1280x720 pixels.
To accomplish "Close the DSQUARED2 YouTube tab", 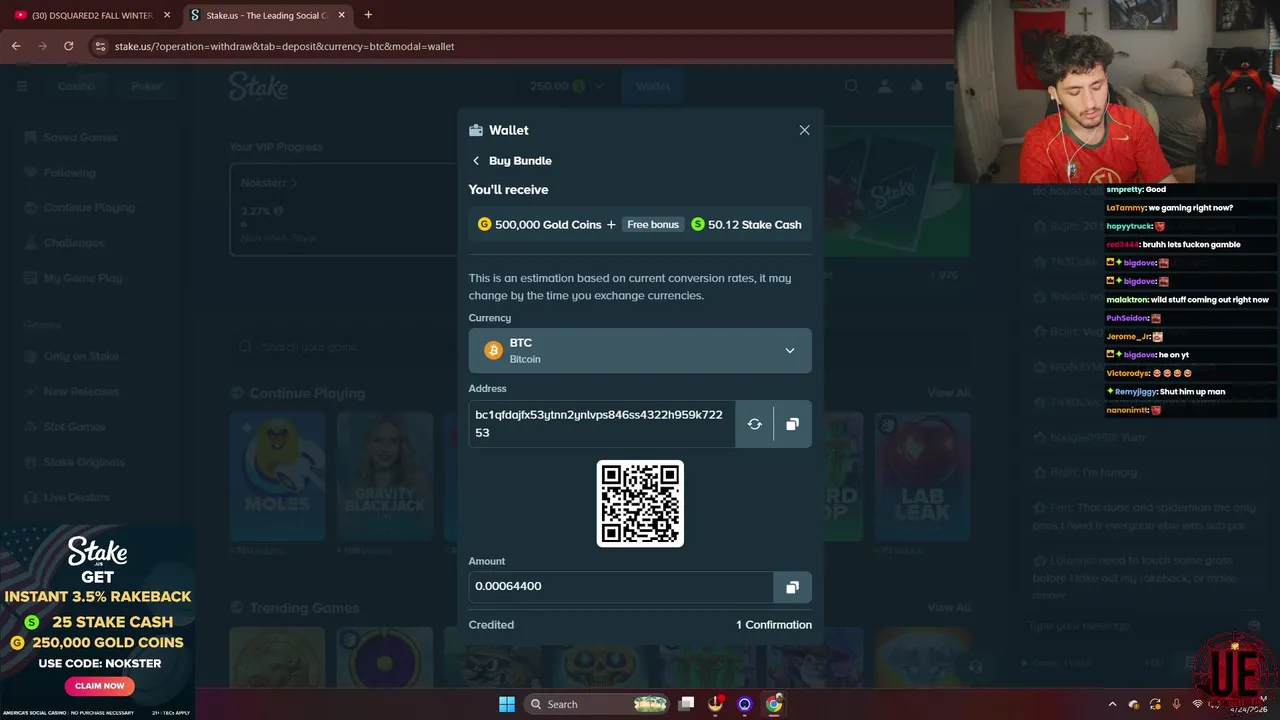I will pyautogui.click(x=167, y=15).
